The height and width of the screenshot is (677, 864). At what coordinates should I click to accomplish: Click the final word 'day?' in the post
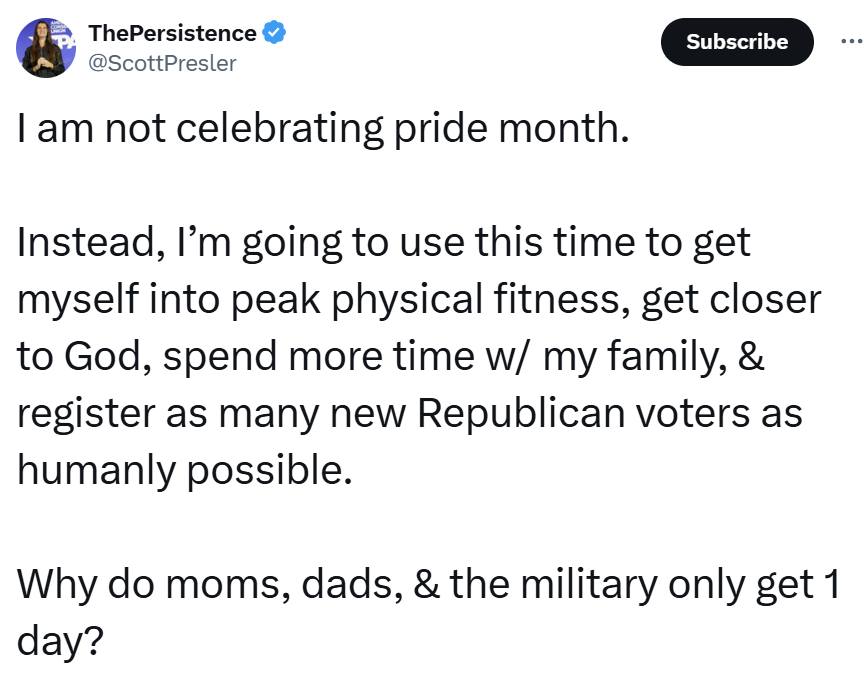(60, 642)
